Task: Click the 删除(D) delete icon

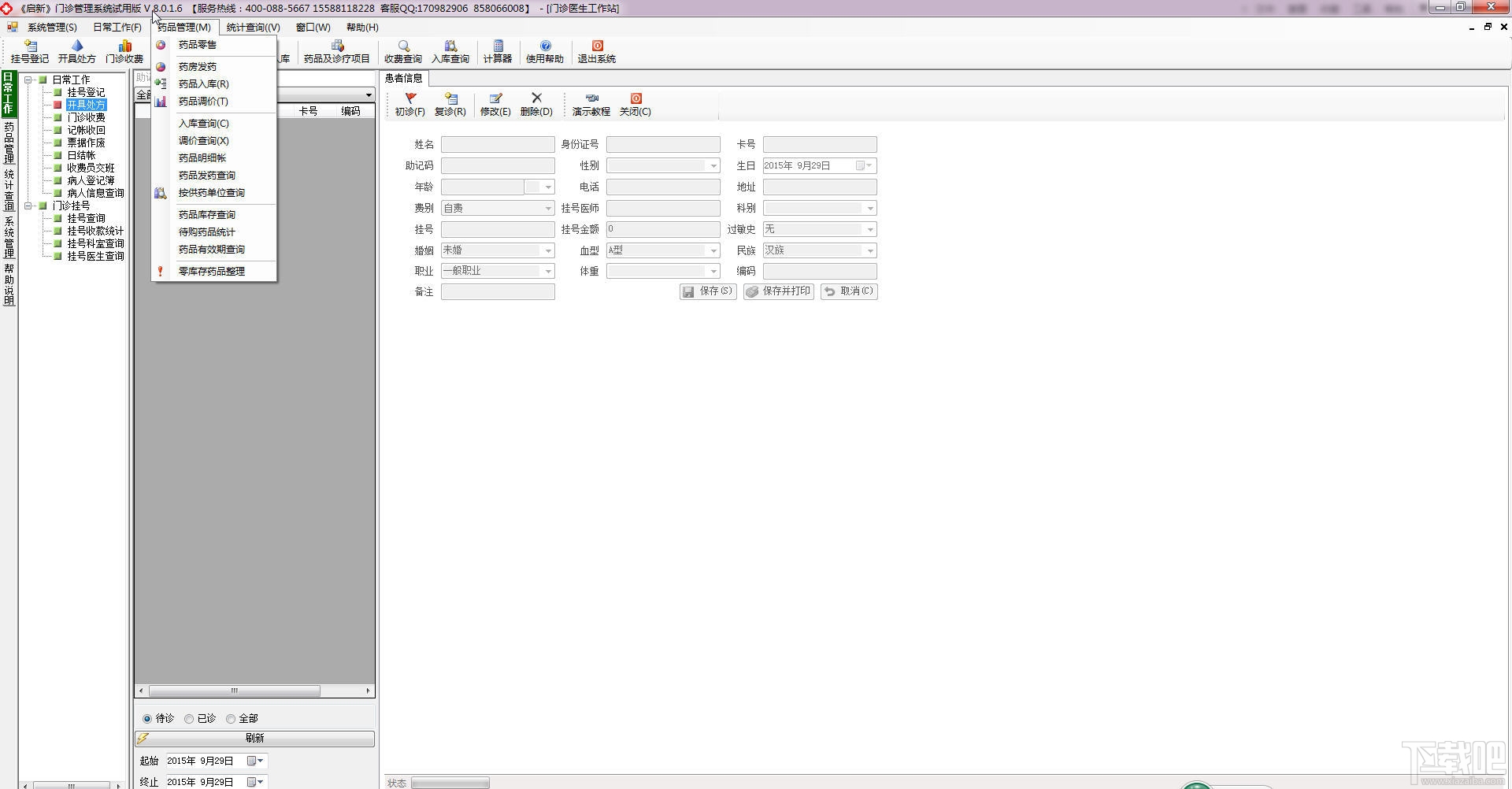Action: (x=536, y=105)
